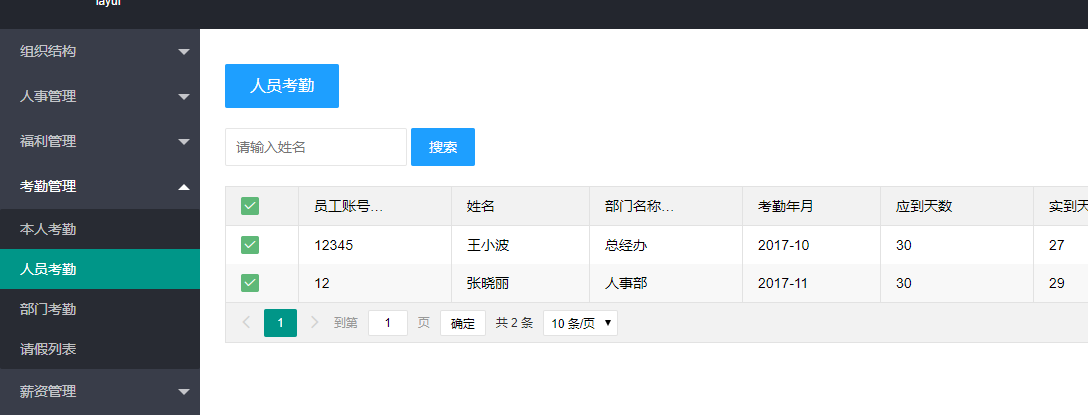Select 请假列表 submenu item
Viewport: 1088px width, 415px height.
pyautogui.click(x=100, y=349)
